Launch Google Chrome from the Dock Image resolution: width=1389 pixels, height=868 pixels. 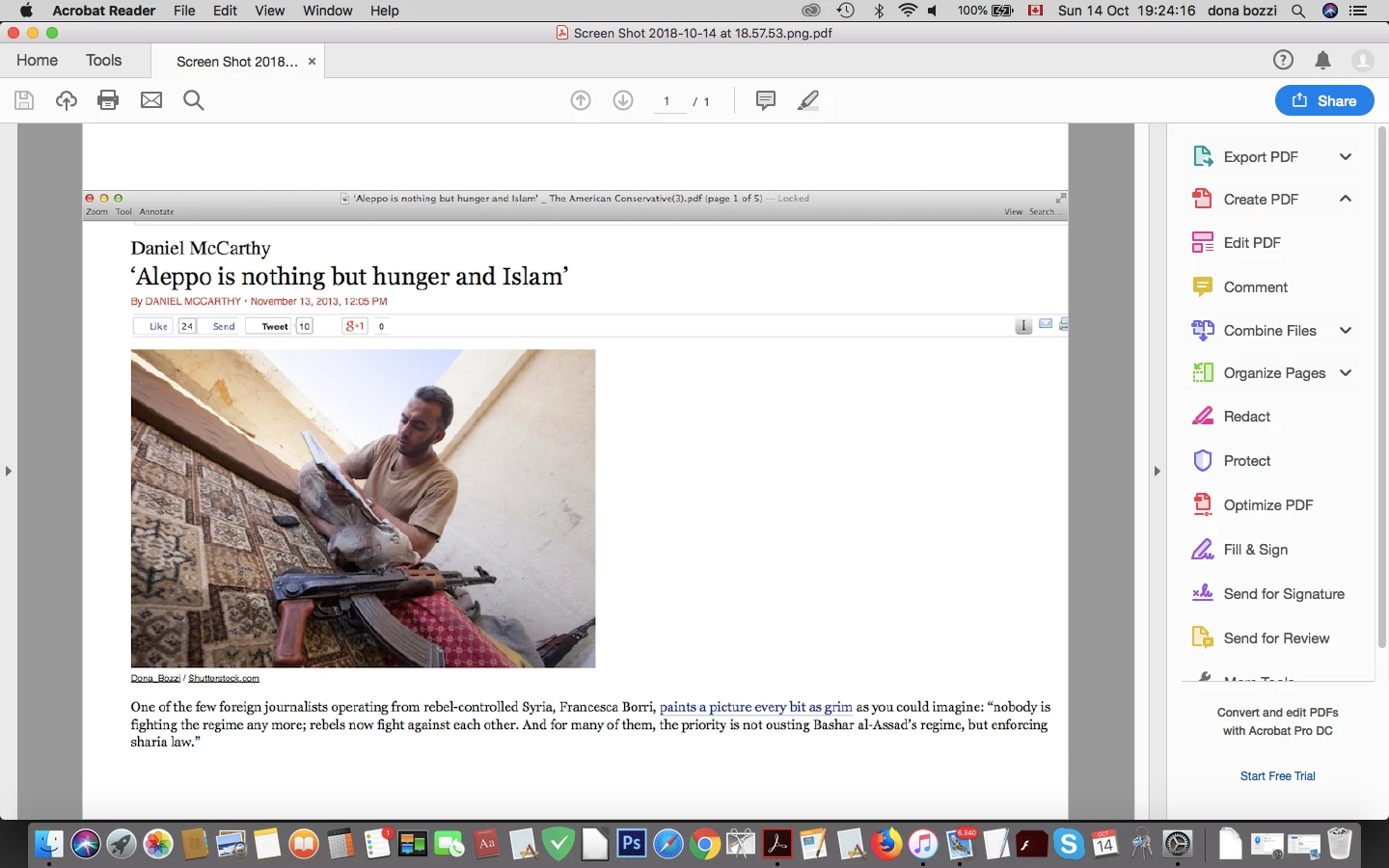(x=705, y=845)
